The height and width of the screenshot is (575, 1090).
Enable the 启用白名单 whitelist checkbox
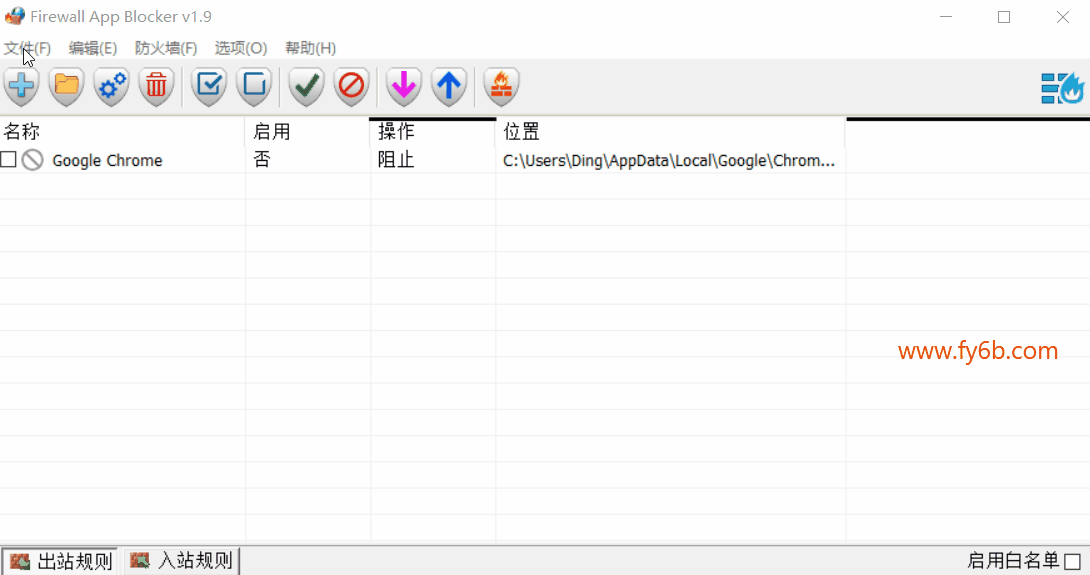(x=1073, y=561)
